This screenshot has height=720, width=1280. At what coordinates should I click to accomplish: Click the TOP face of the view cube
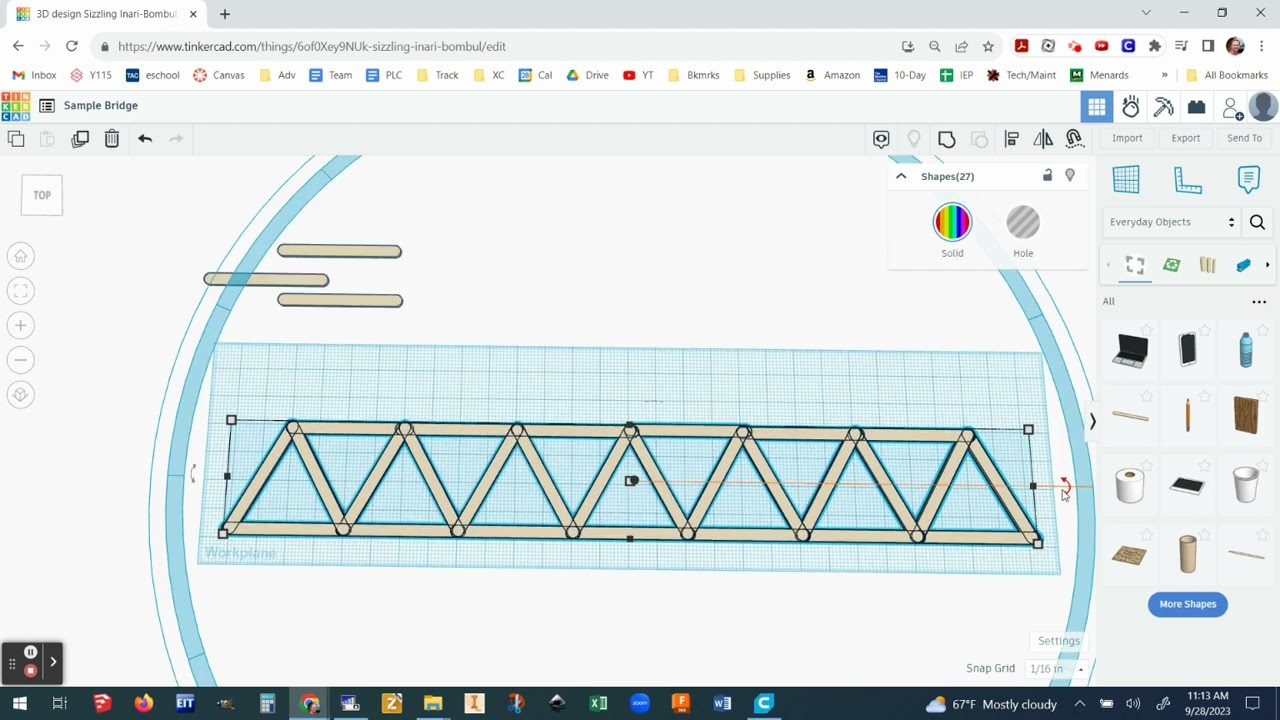point(42,195)
